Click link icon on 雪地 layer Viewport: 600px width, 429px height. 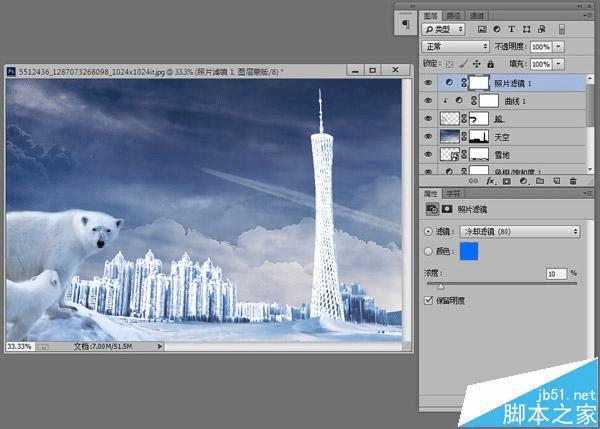[464, 154]
